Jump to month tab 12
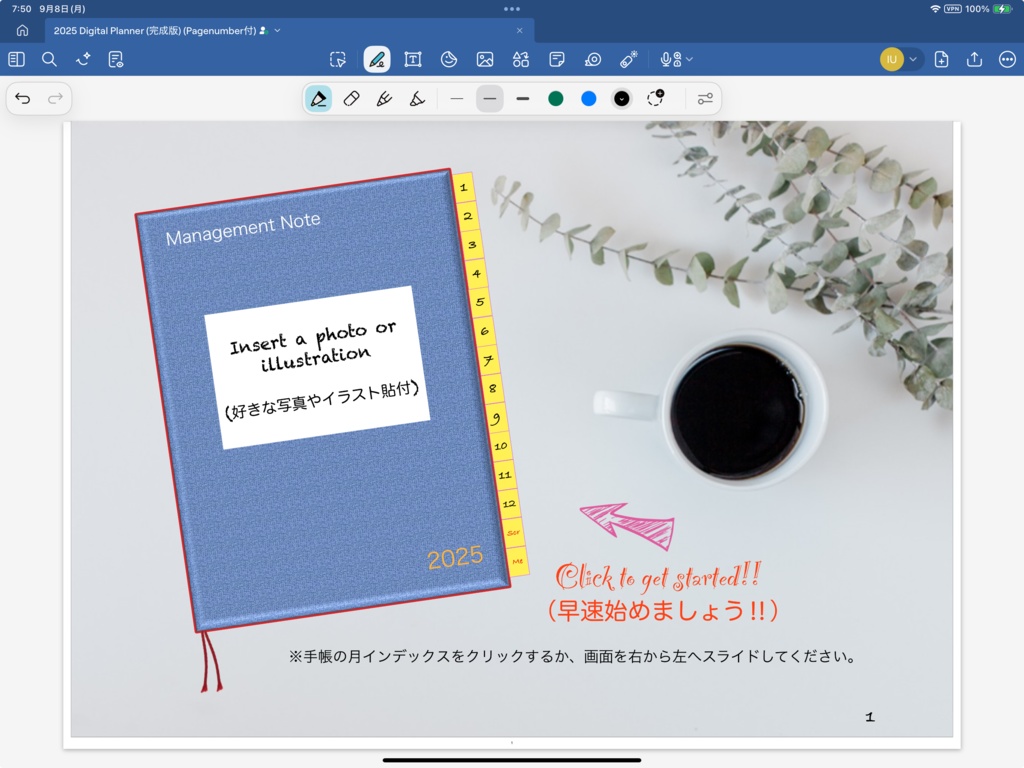This screenshot has width=1024, height=768. tap(509, 504)
